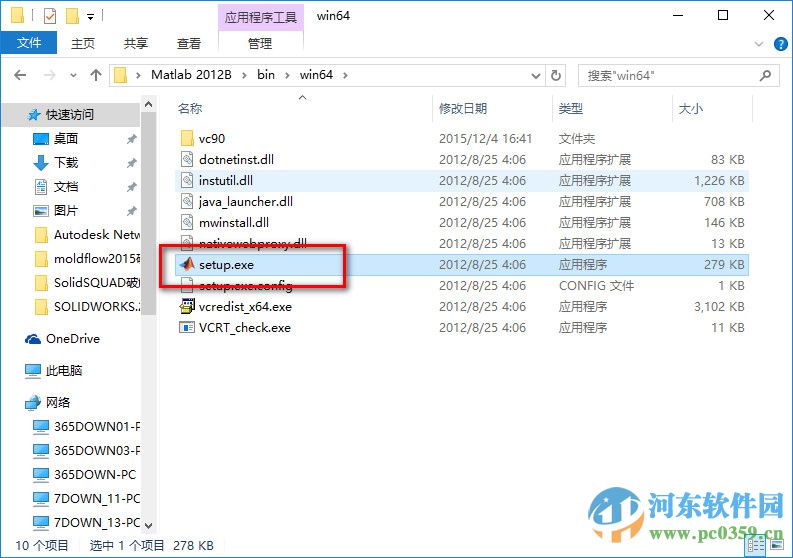The height and width of the screenshot is (558, 793).
Task: Open OneDrive in the sidebar
Action: [72, 338]
